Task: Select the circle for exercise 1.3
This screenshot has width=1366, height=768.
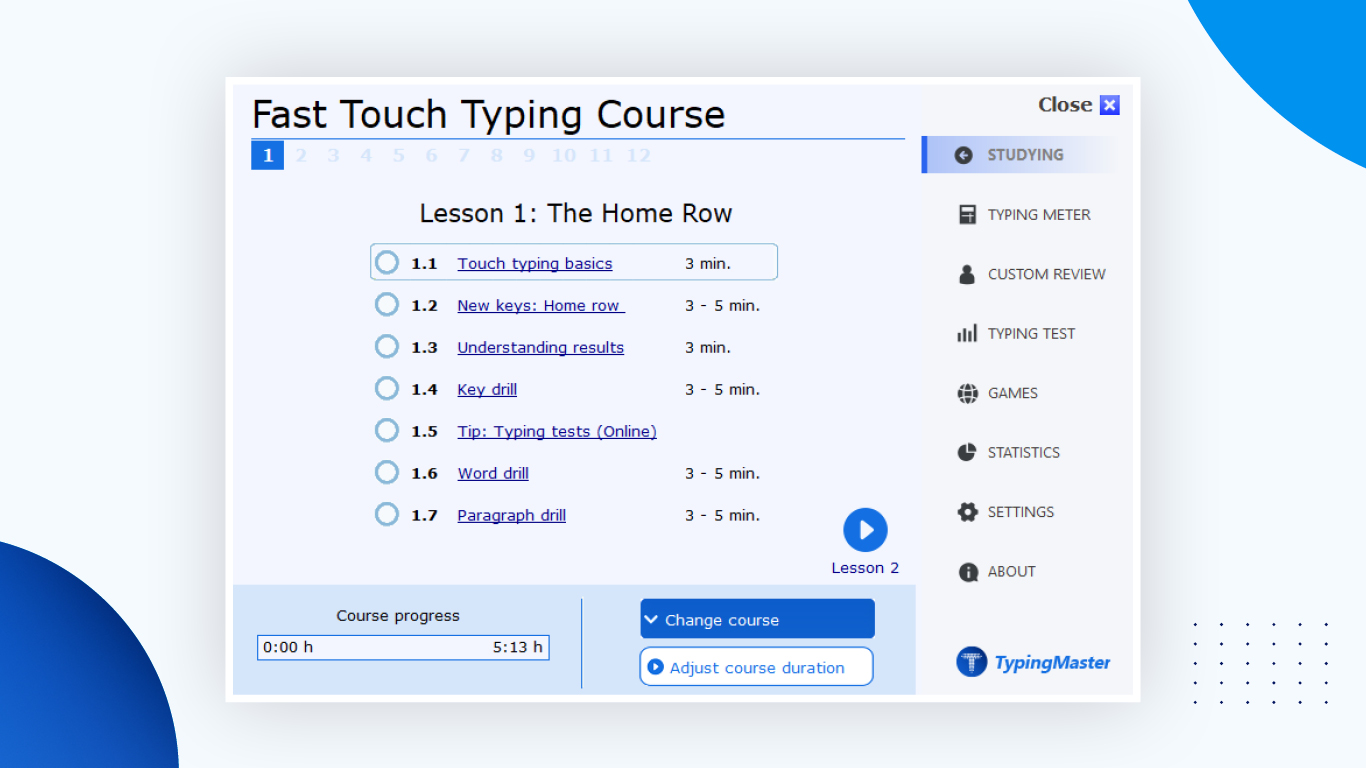Action: tap(387, 347)
